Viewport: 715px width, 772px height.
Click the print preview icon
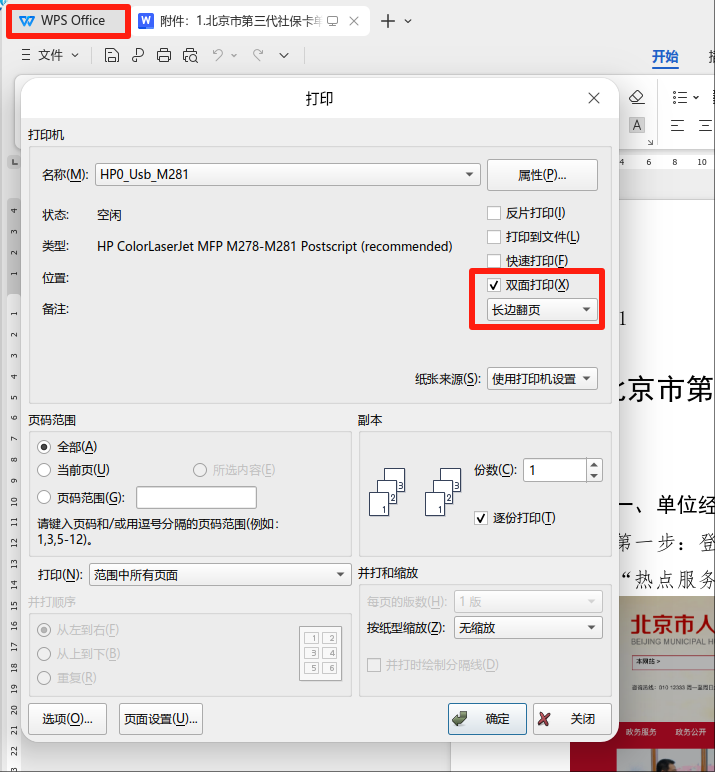pyautogui.click(x=191, y=55)
